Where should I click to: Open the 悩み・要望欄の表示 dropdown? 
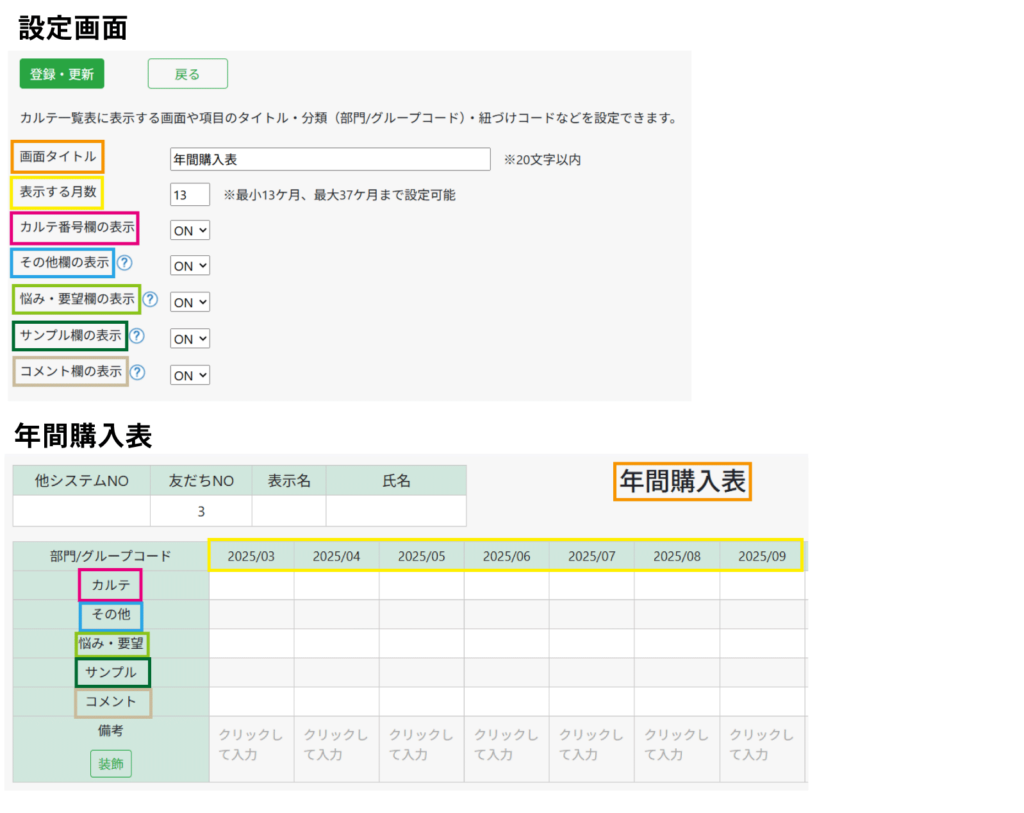point(190,301)
